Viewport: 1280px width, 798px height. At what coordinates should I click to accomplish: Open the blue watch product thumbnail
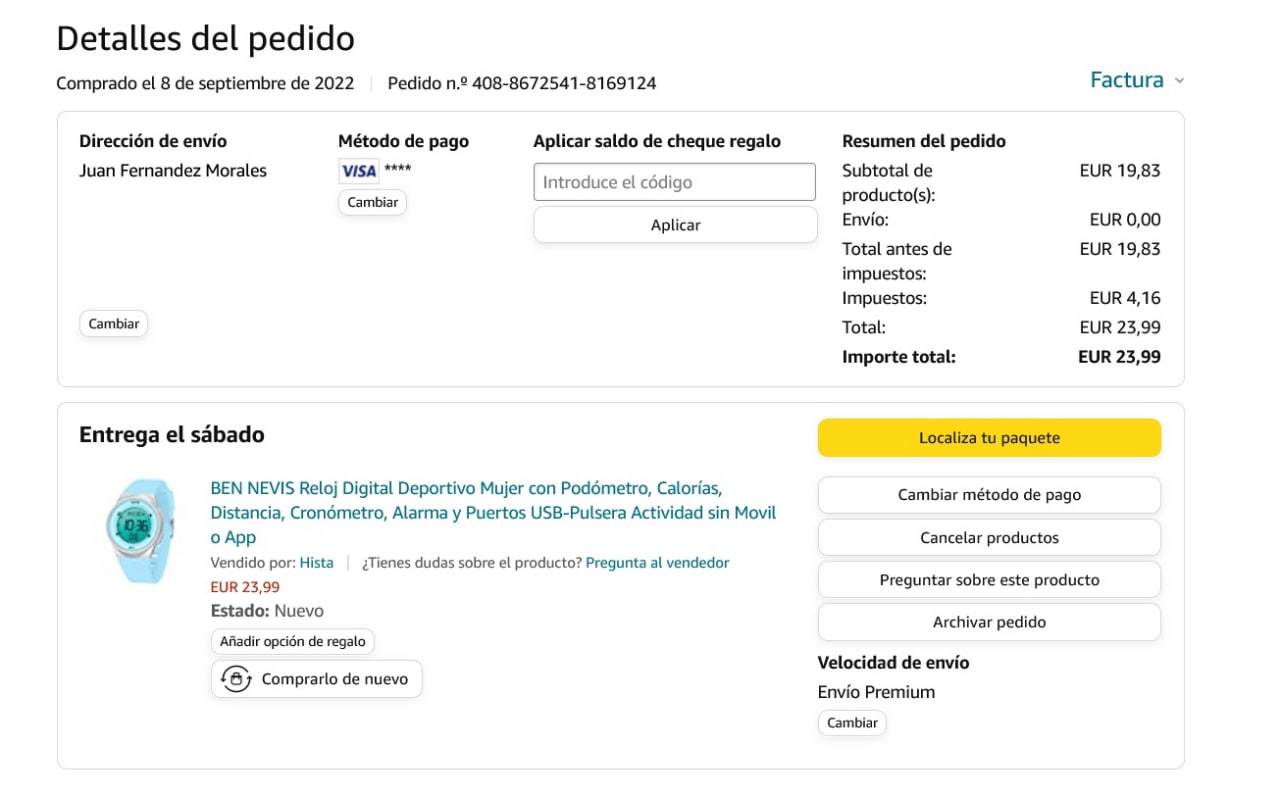tap(137, 530)
